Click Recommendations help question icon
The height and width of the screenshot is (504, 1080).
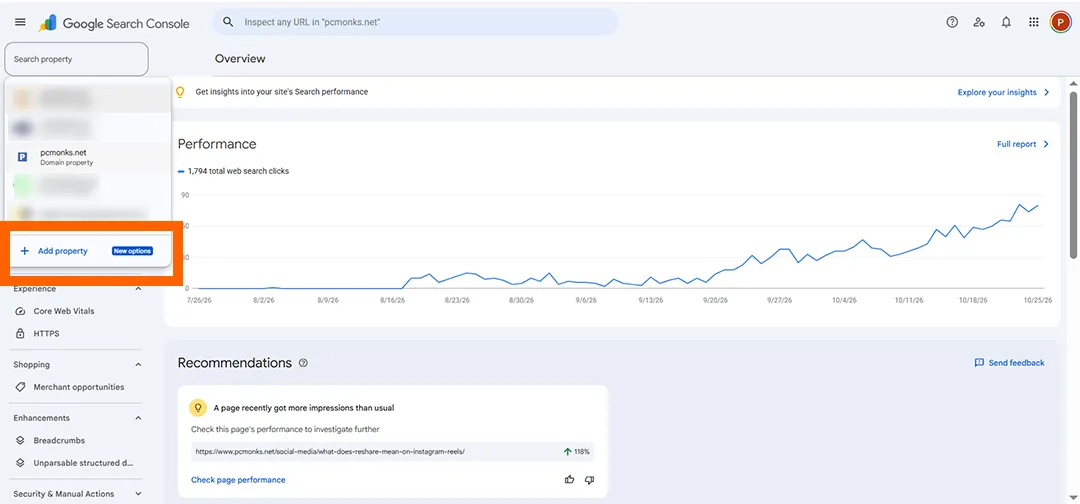303,363
